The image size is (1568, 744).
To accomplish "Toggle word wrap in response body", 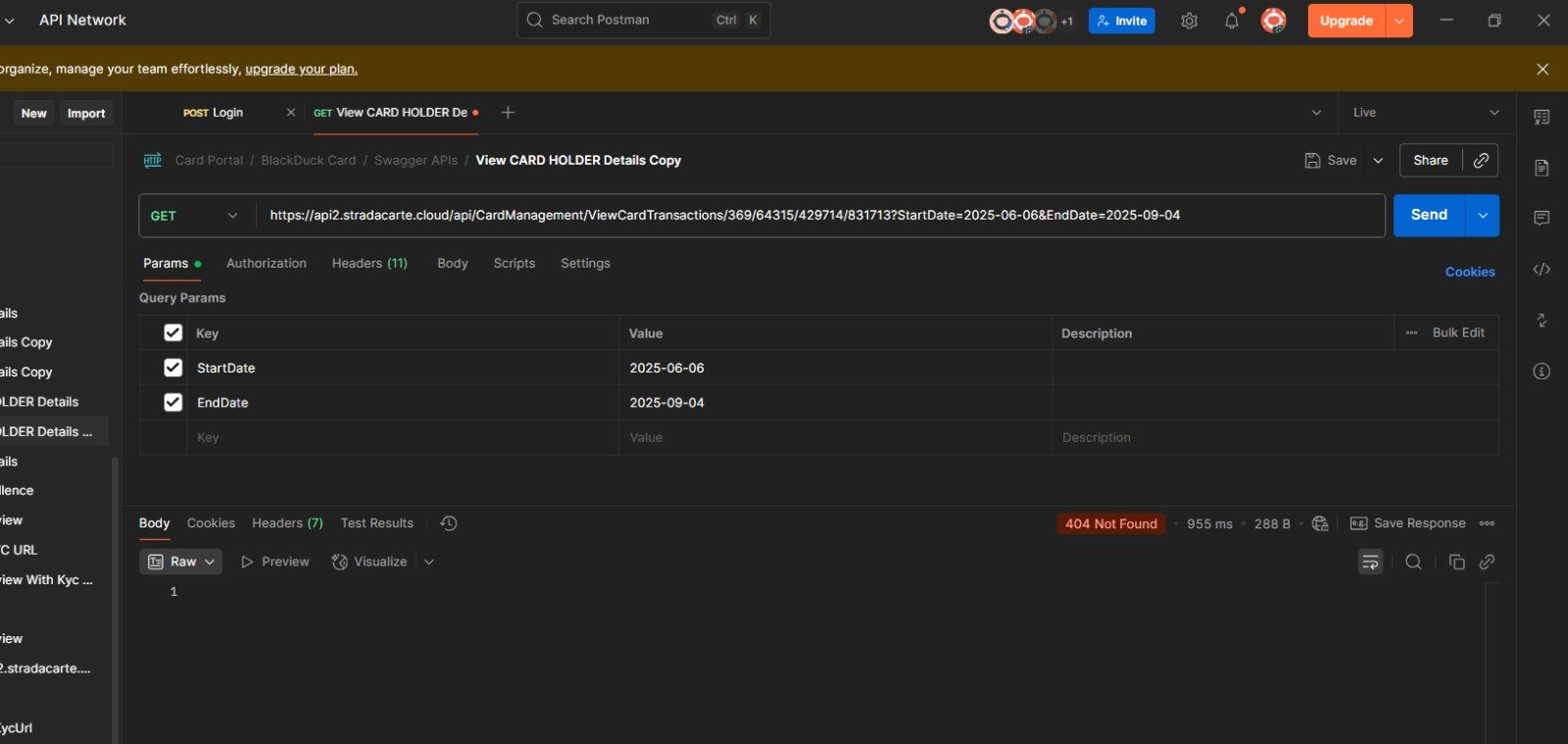I will pyautogui.click(x=1370, y=562).
